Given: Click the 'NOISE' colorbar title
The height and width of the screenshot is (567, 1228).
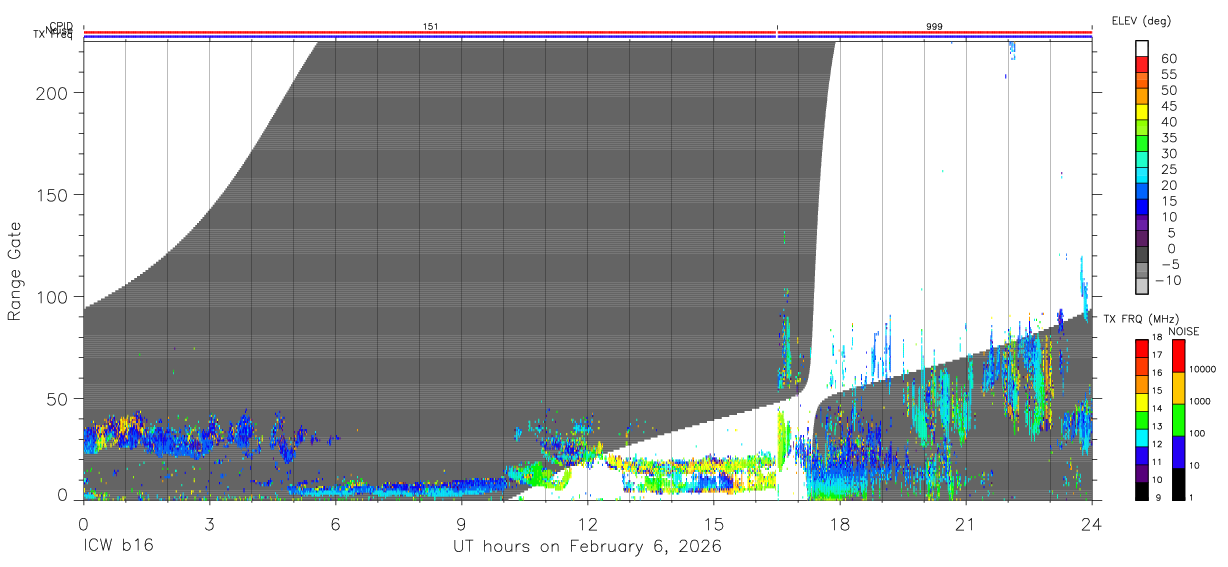Looking at the screenshot, I should click(1183, 331).
